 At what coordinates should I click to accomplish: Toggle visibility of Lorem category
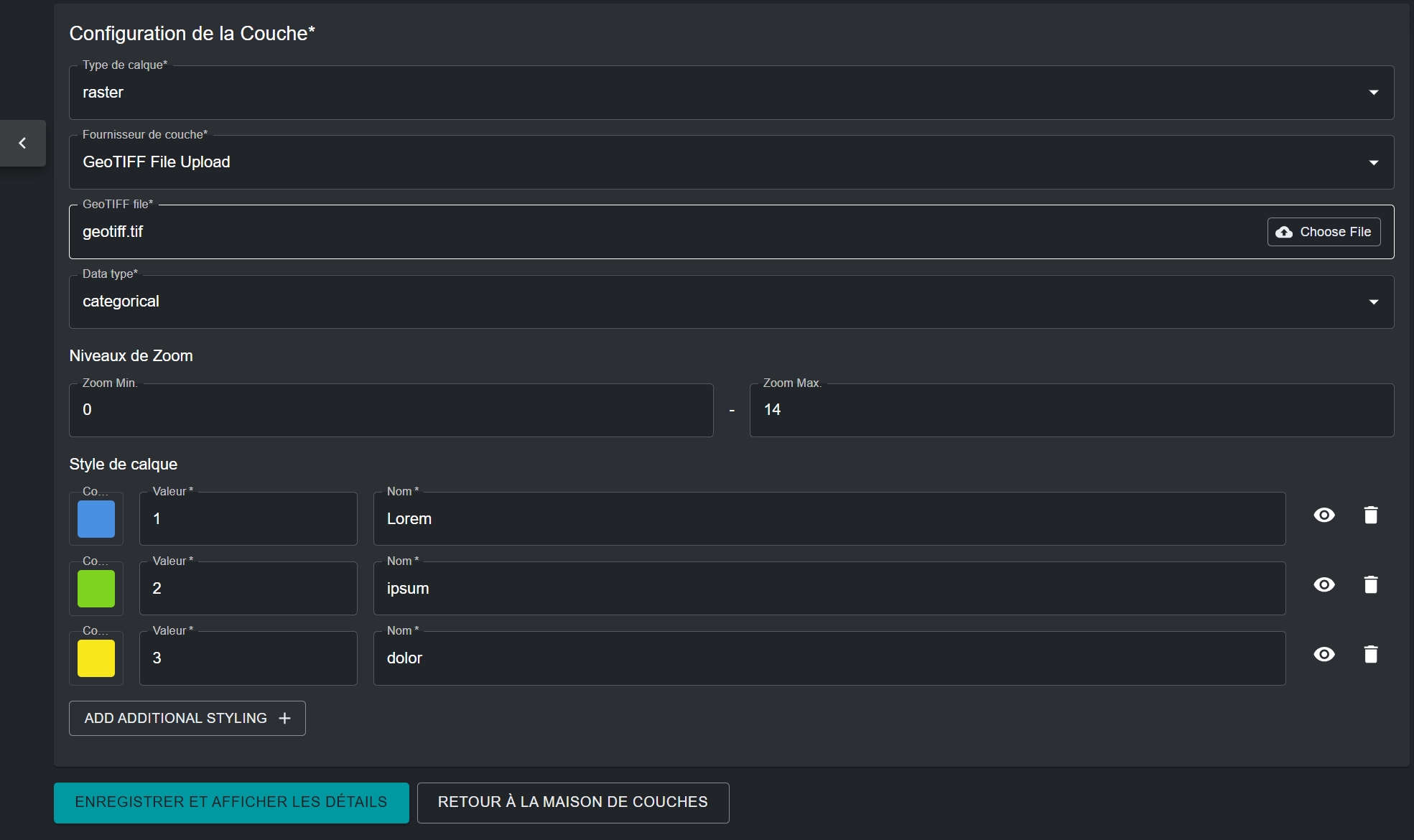point(1324,515)
